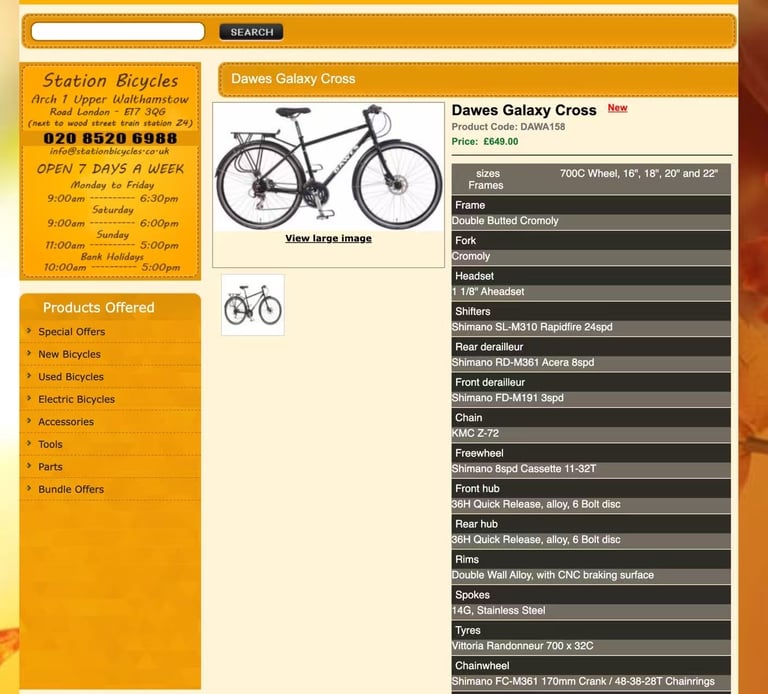Click arrow bullet beside Electric Bicycles
The image size is (768, 694).
(x=29, y=398)
